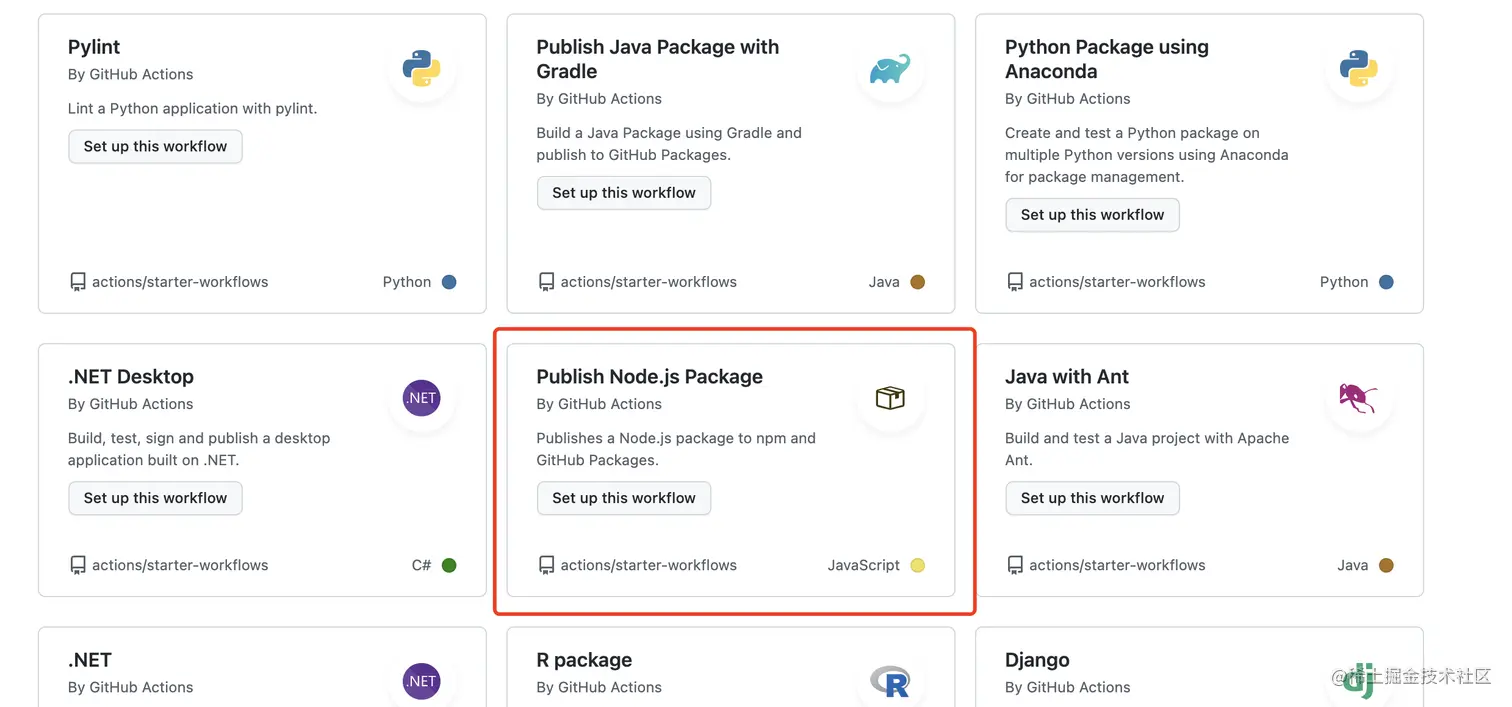Click the yellow JavaScript language dot
The height and width of the screenshot is (707, 1512).
point(918,565)
